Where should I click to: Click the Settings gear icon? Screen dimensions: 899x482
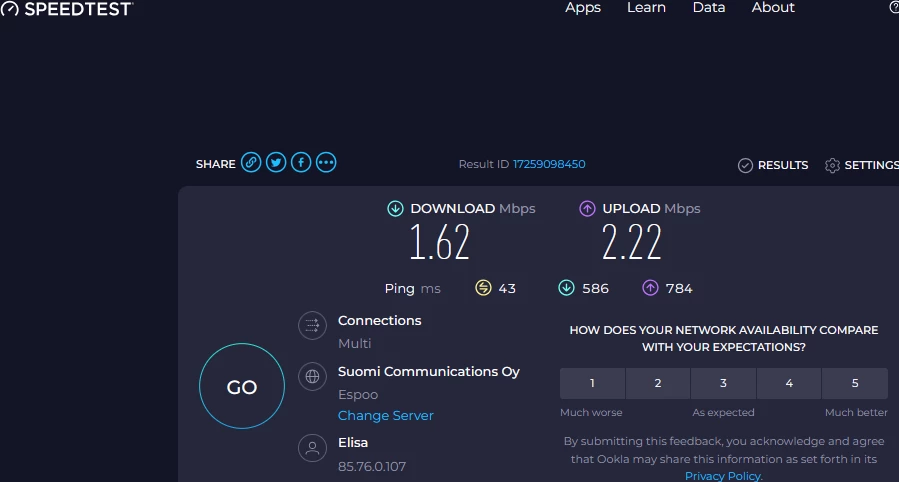pyautogui.click(x=832, y=166)
